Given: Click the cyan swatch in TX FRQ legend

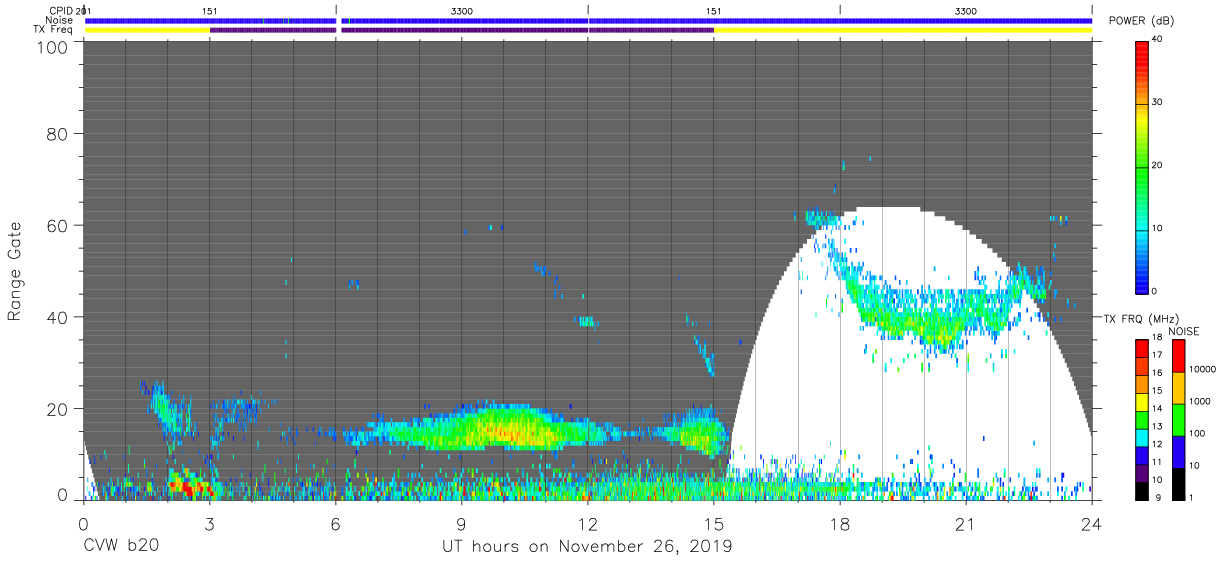Looking at the screenshot, I should tap(1141, 436).
